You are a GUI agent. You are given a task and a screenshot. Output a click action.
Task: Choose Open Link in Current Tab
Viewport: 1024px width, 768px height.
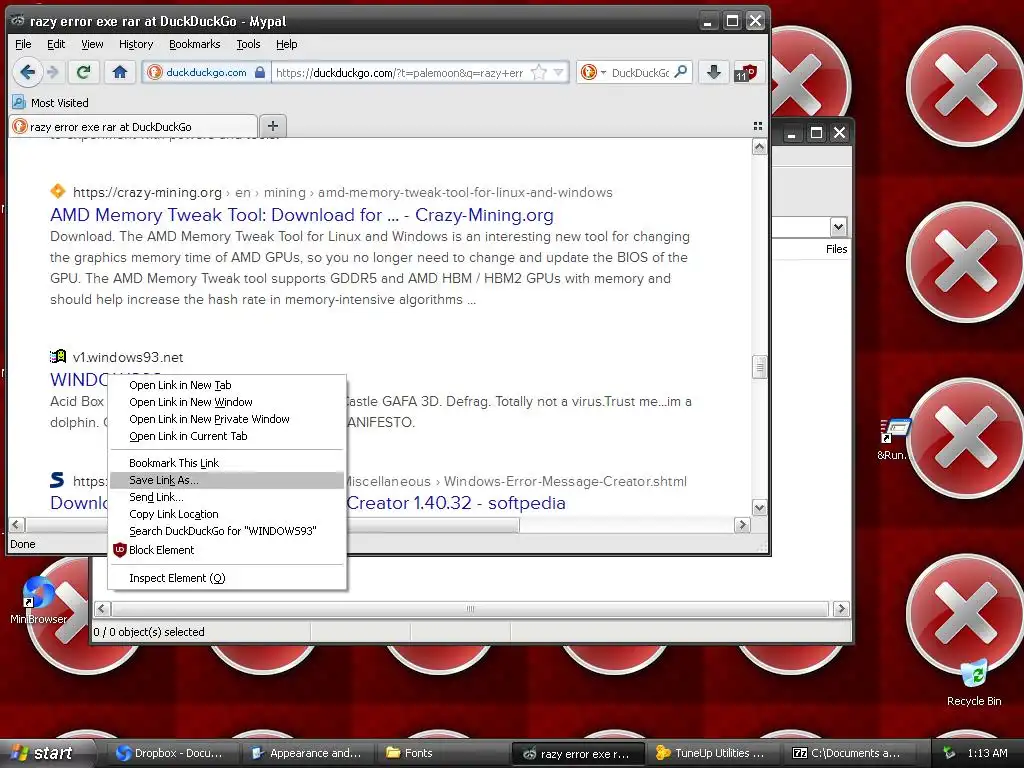click(x=227, y=436)
